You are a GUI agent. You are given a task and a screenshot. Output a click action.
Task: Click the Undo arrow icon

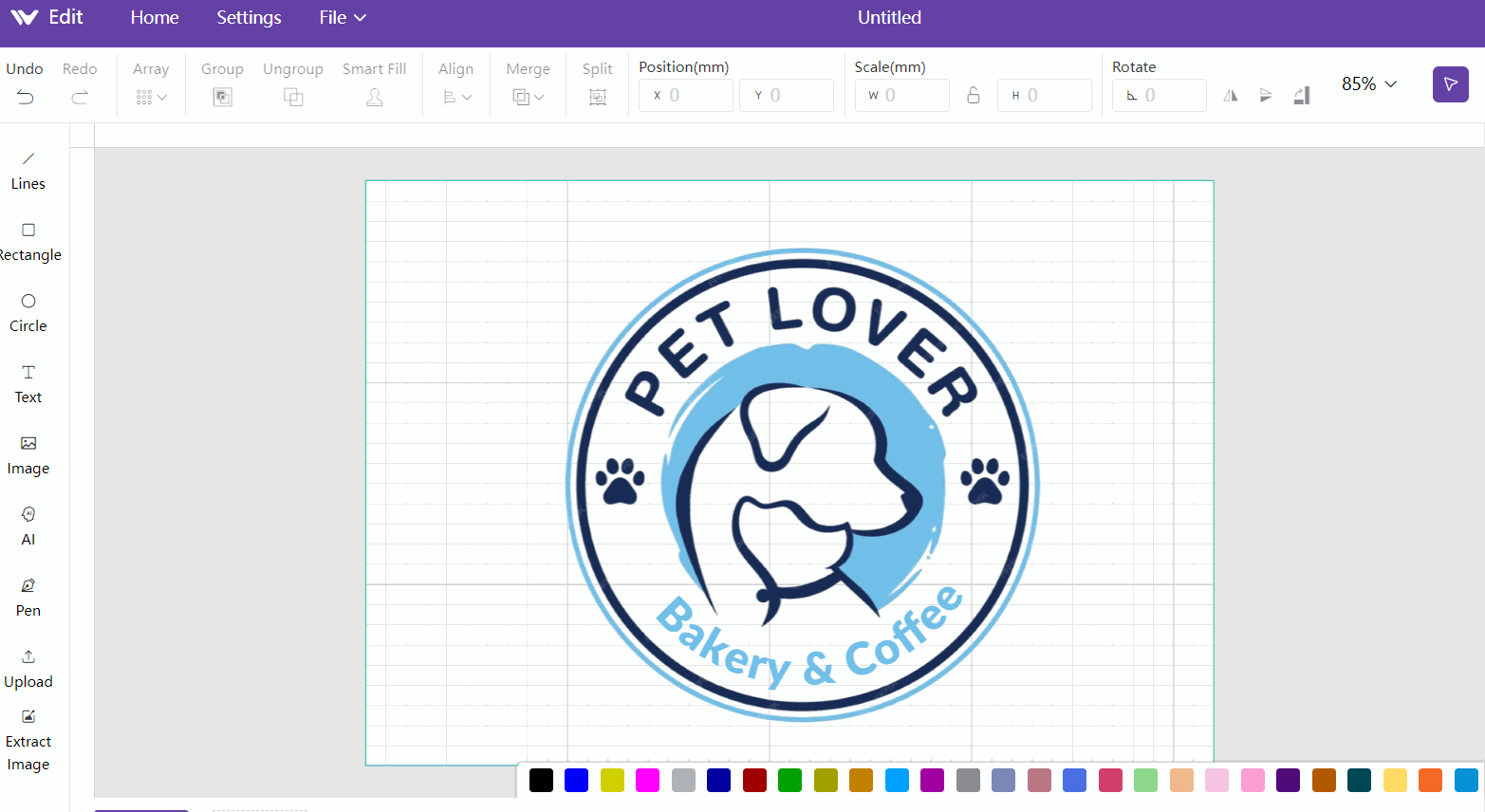25,97
